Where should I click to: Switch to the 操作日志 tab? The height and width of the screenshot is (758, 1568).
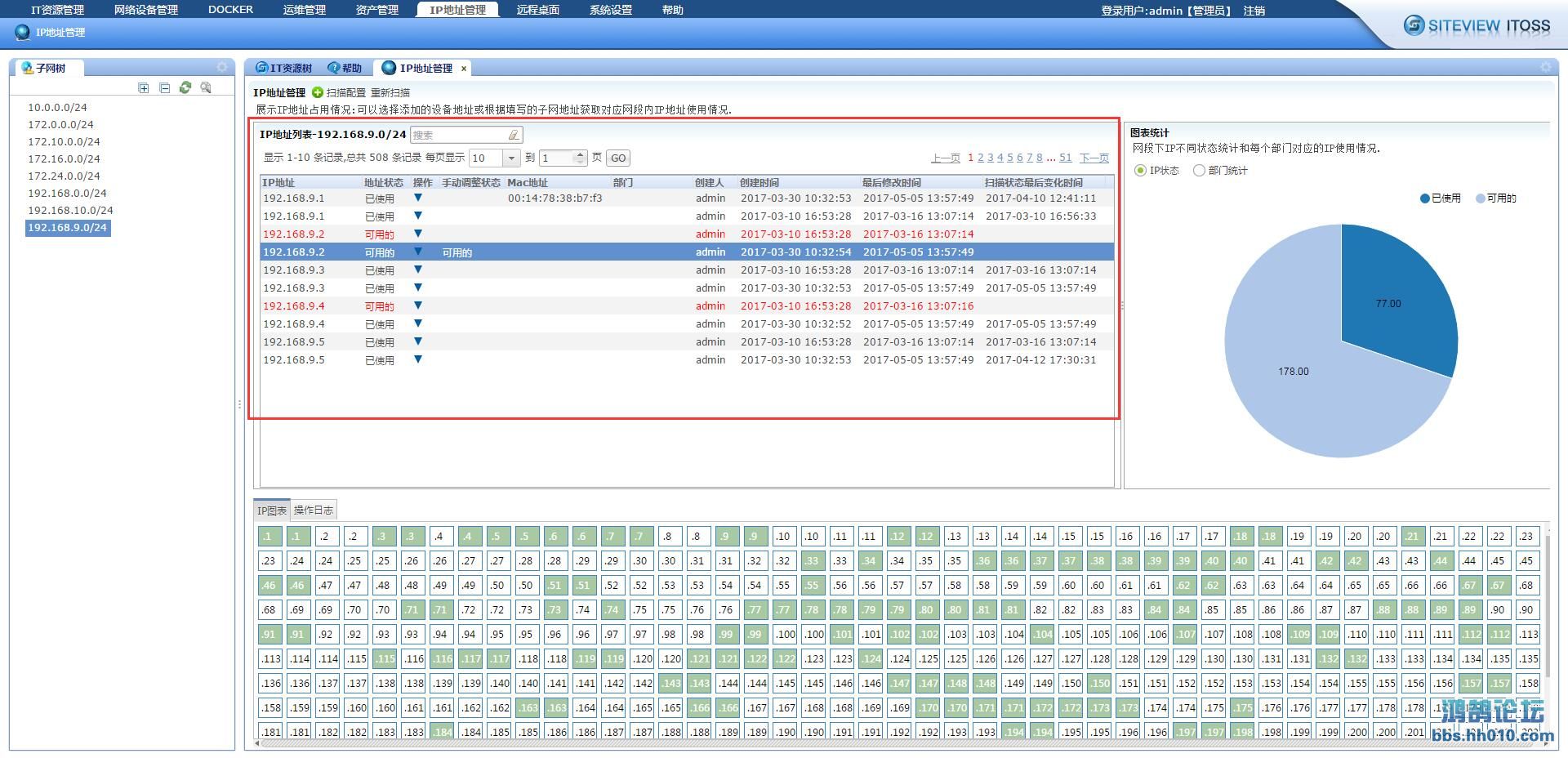[x=314, y=510]
